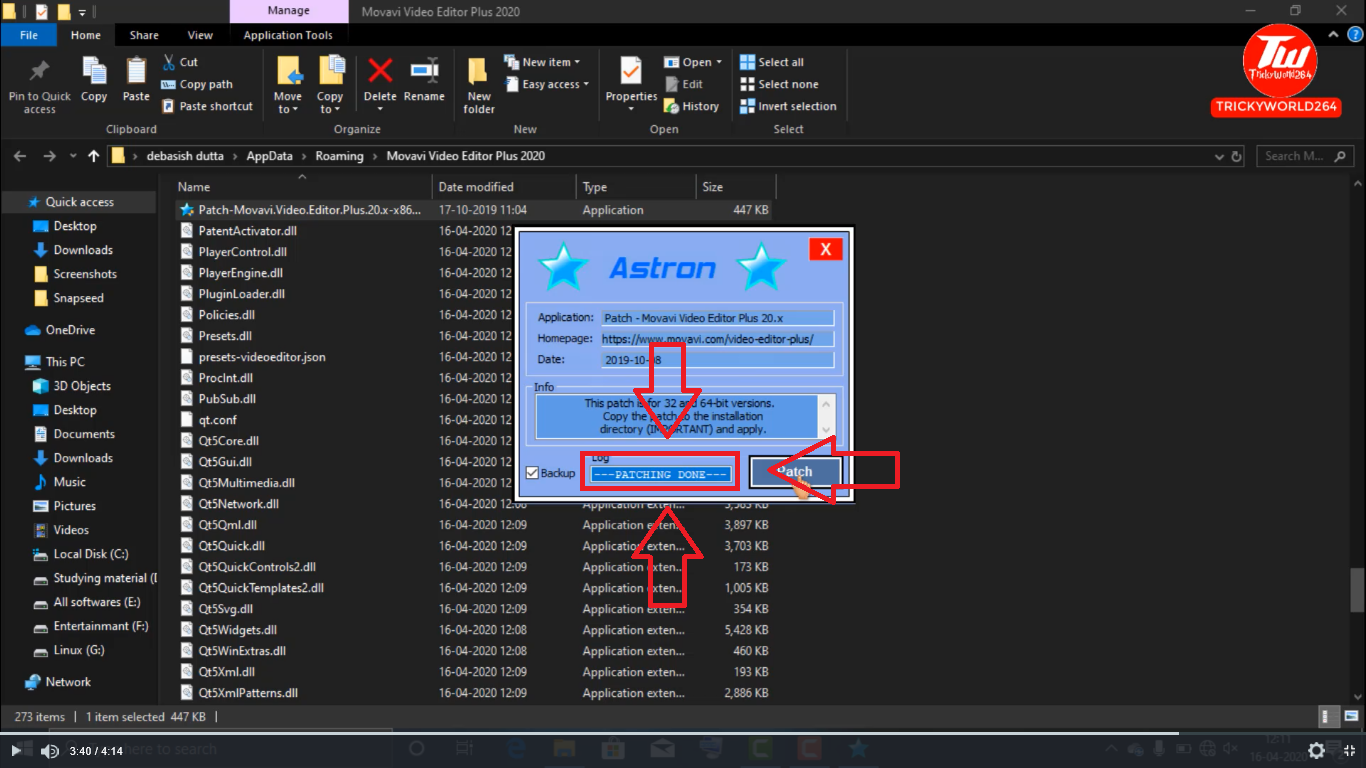Open video settings gear icon
Viewport: 1366px width, 768px height.
pos(1317,751)
